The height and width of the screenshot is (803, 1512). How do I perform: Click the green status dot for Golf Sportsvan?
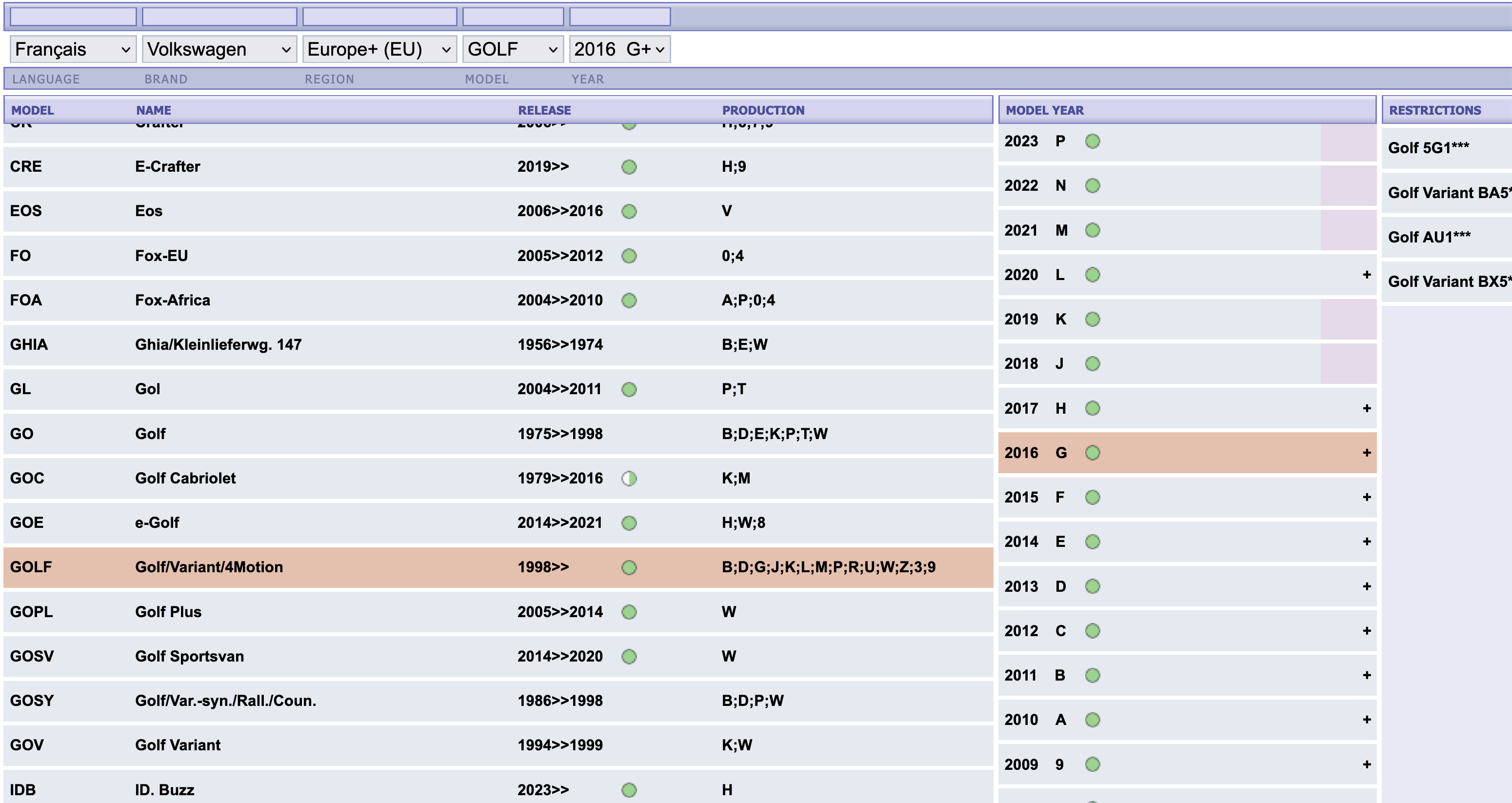coord(629,656)
